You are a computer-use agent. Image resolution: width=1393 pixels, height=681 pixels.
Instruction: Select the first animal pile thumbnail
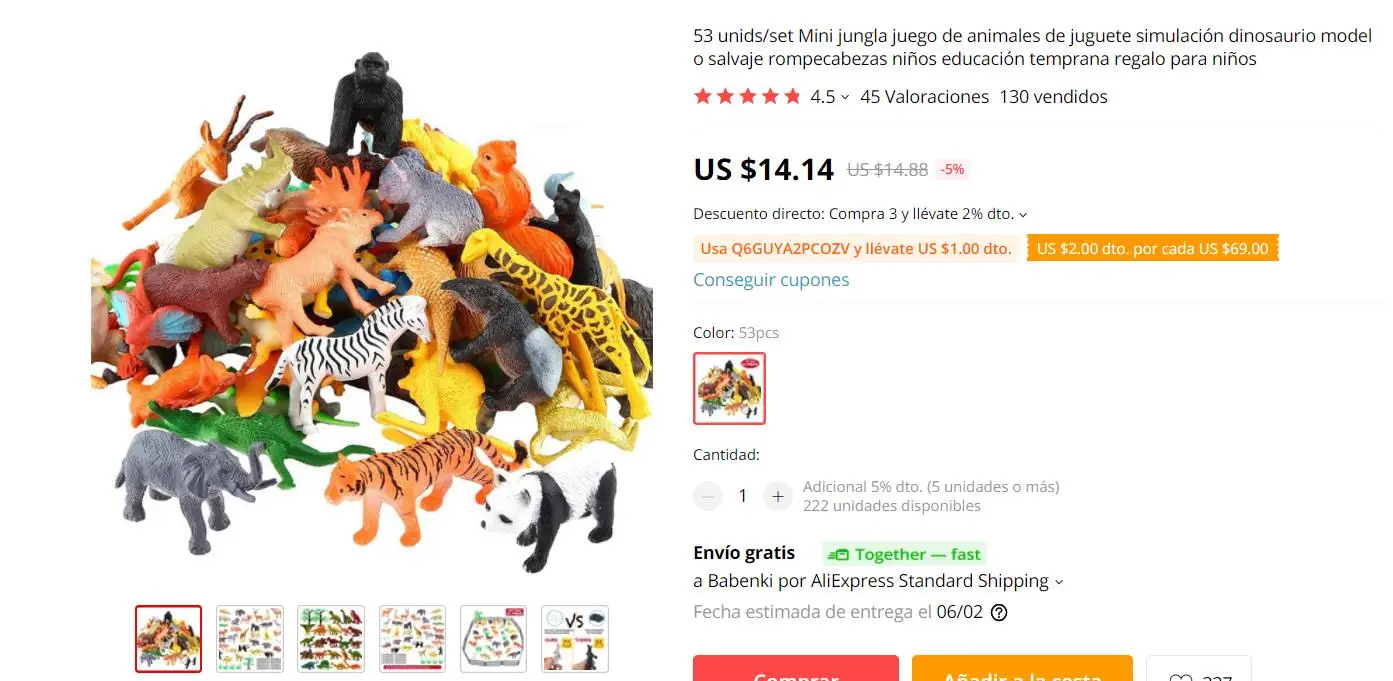point(169,639)
